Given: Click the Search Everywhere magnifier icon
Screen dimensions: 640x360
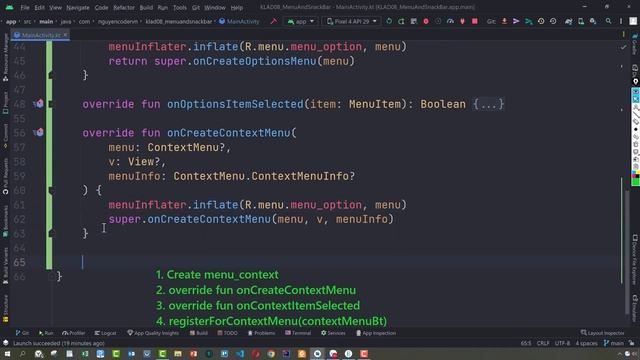Looking at the screenshot, I should 608,21.
